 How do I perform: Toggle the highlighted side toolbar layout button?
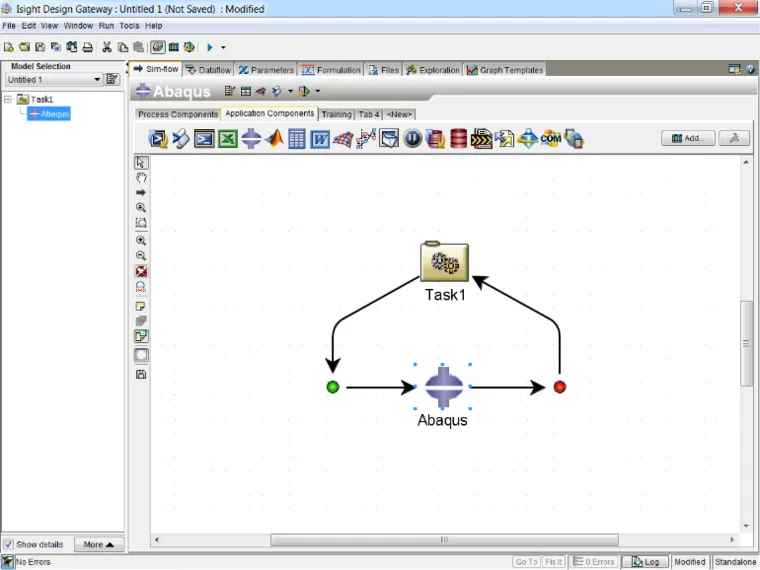pyautogui.click(x=141, y=336)
